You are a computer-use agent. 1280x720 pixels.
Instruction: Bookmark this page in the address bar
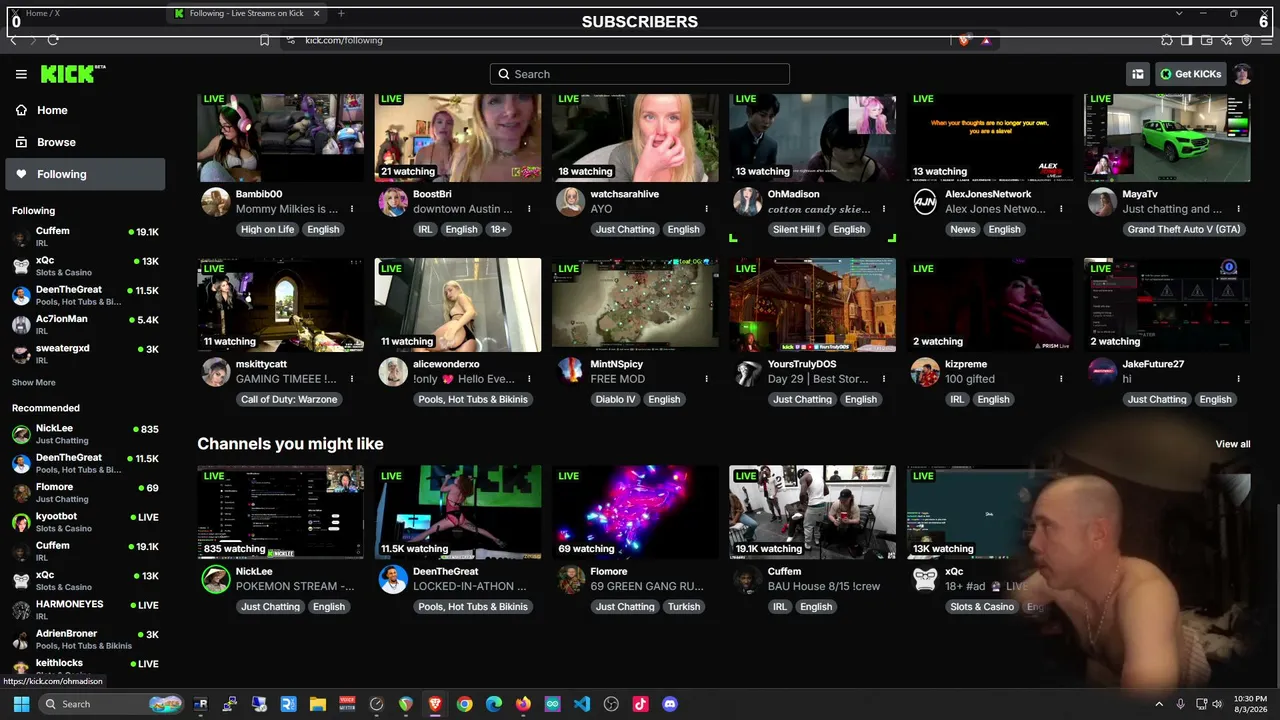pyautogui.click(x=264, y=40)
